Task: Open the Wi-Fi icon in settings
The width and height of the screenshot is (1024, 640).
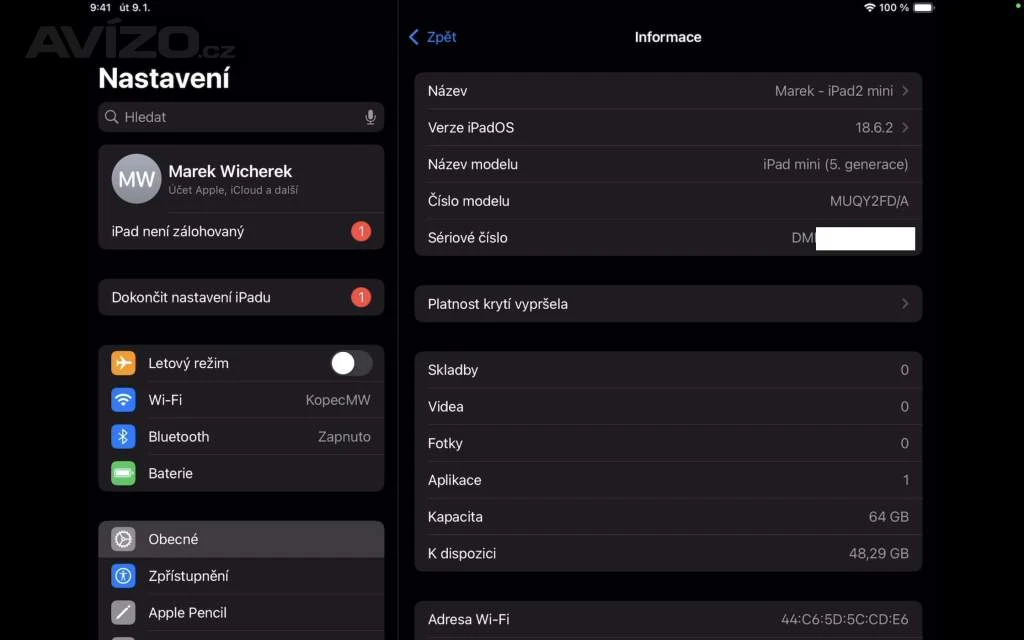Action: [123, 400]
